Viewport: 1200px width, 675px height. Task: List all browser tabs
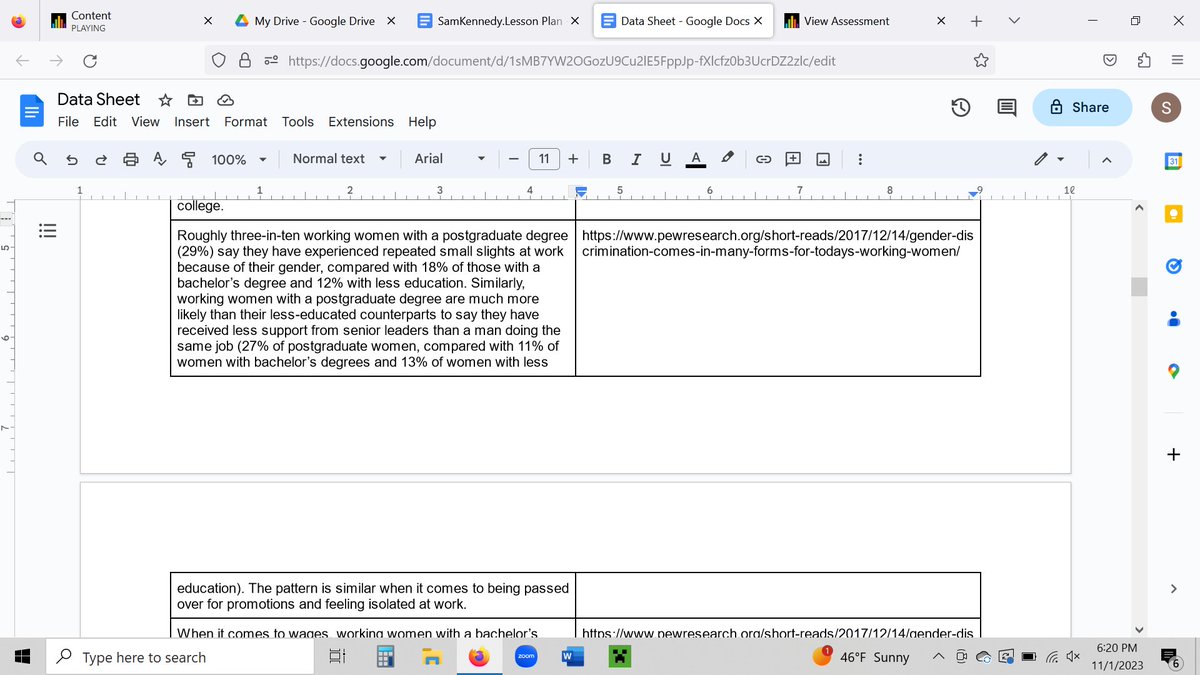tap(1015, 21)
